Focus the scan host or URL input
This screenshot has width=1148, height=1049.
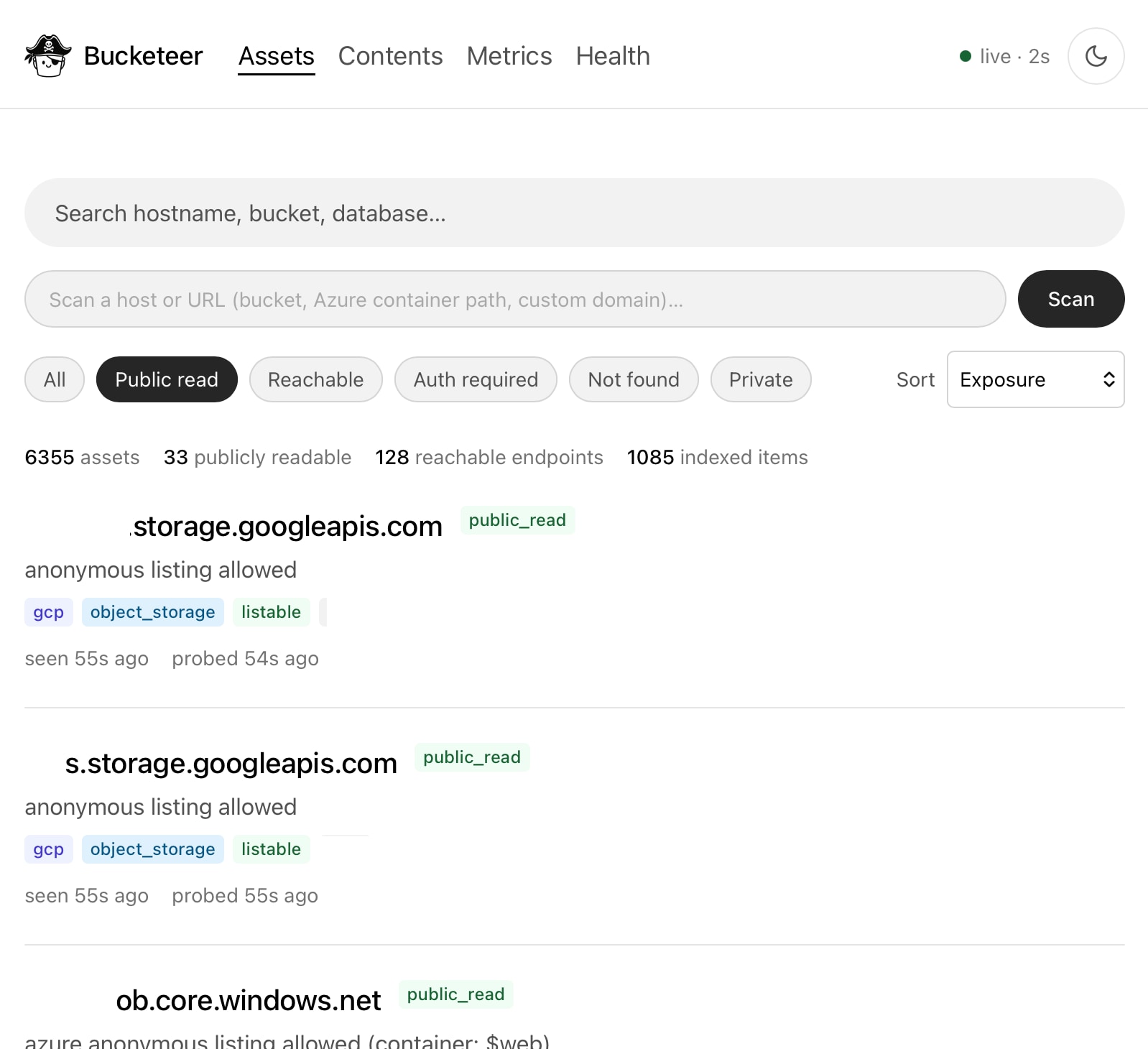pos(515,299)
